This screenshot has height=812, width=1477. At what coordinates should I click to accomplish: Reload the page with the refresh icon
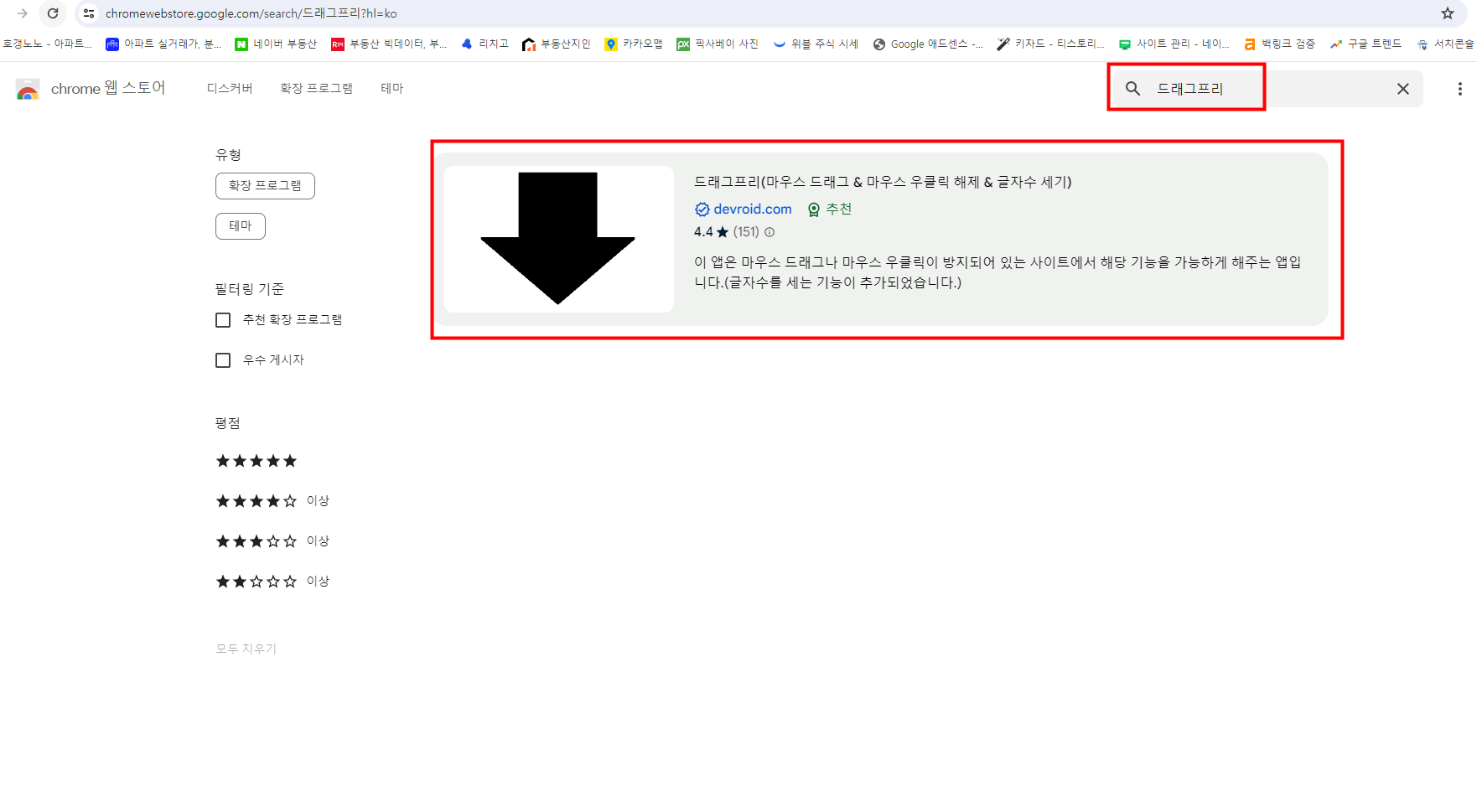53,13
